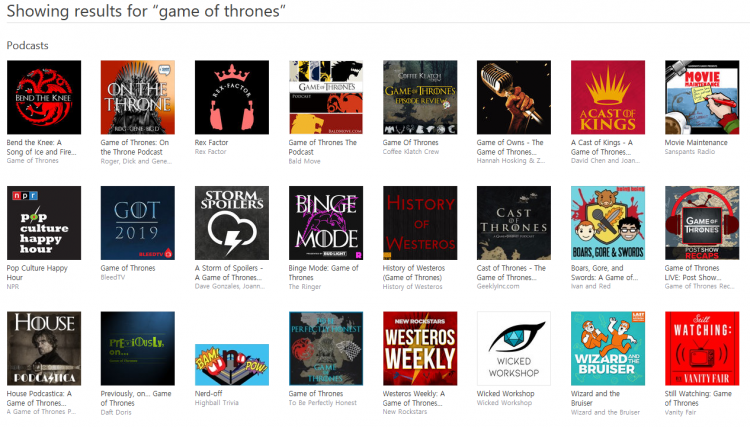Click House Podcastica title text
This screenshot has width=750, height=427.
39,398
